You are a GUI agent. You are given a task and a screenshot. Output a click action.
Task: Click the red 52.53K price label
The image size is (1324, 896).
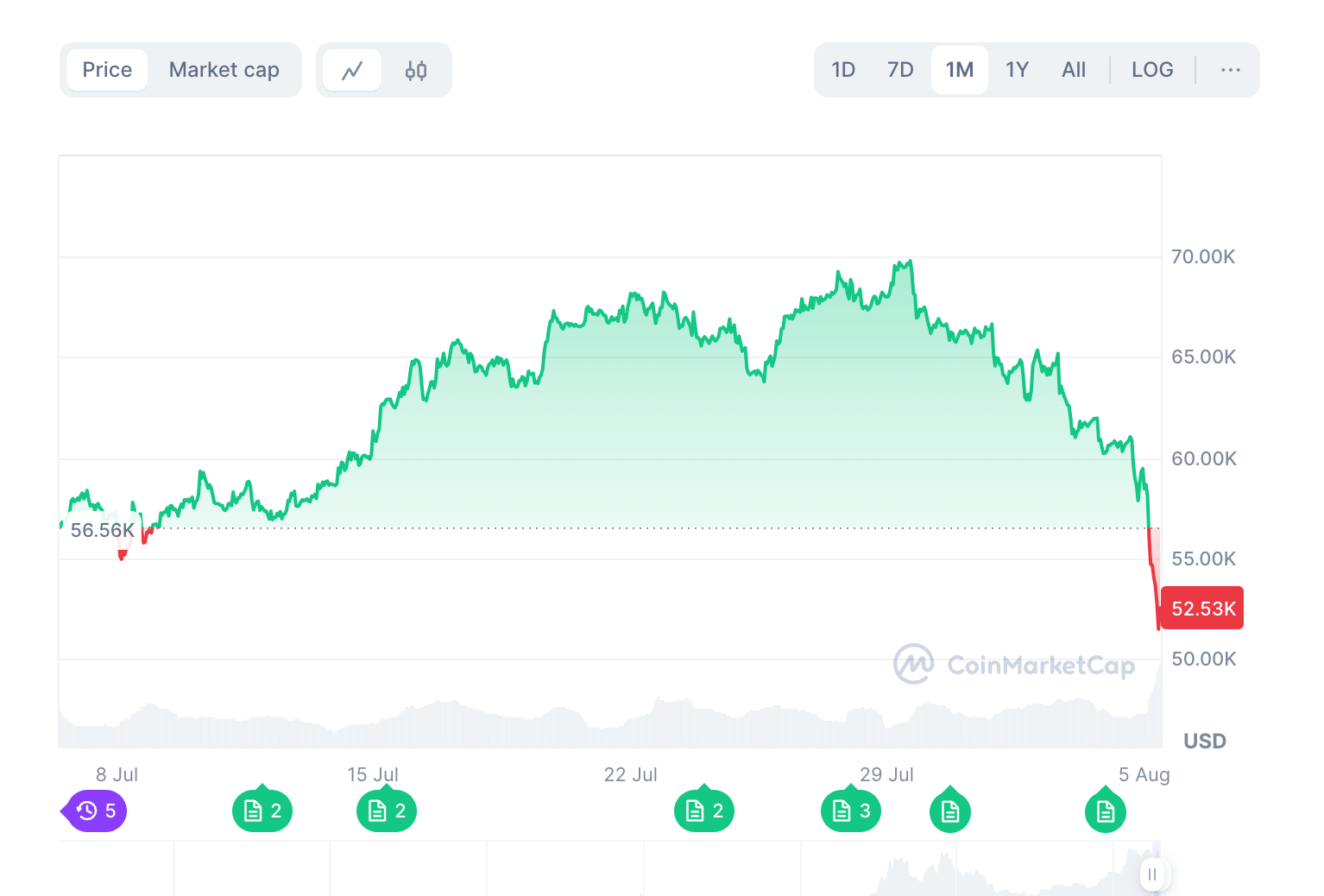[x=1201, y=608]
